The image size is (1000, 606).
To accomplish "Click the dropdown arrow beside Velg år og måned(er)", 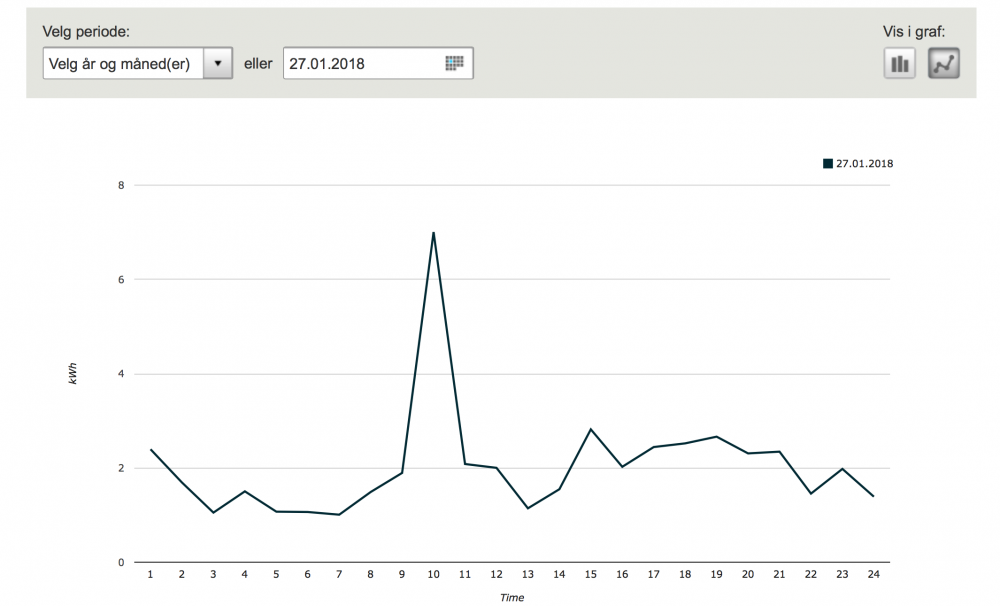I will click(218, 64).
